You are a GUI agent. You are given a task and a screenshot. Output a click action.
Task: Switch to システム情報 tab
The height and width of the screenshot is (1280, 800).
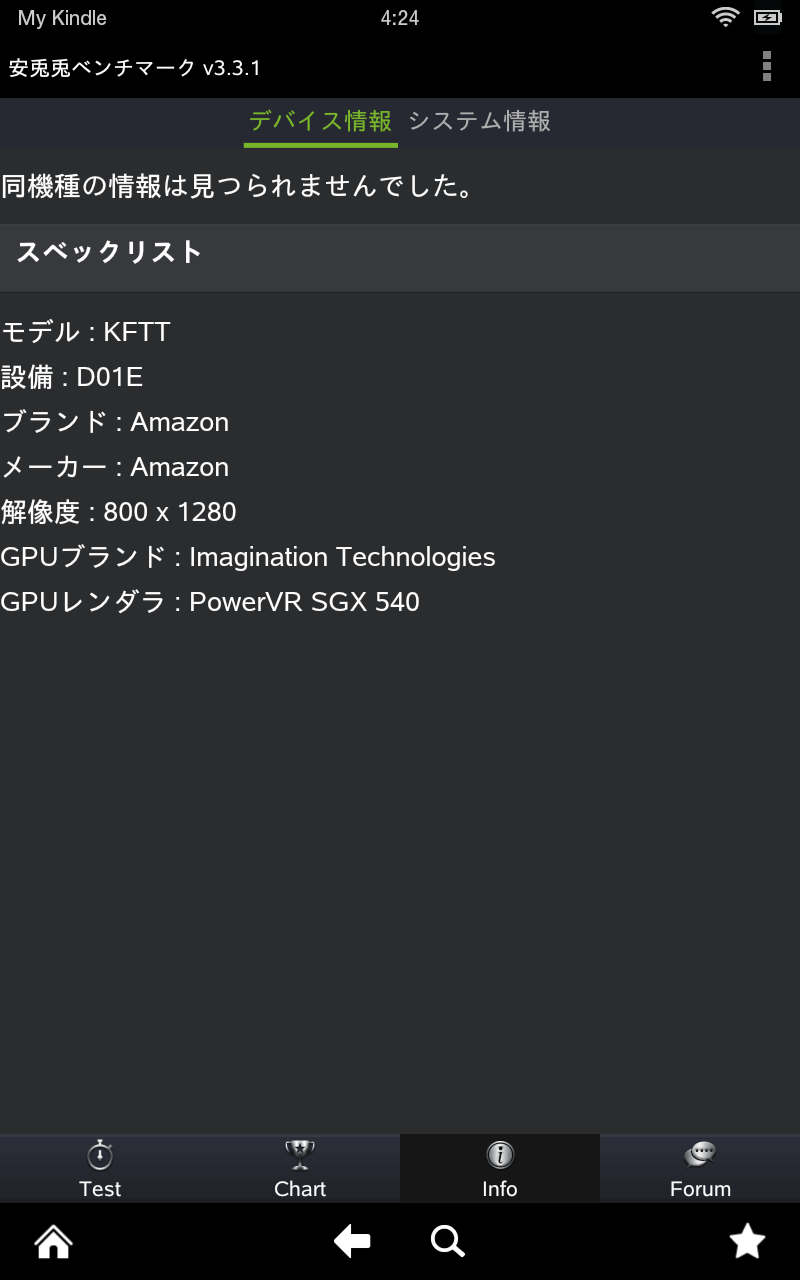click(479, 122)
